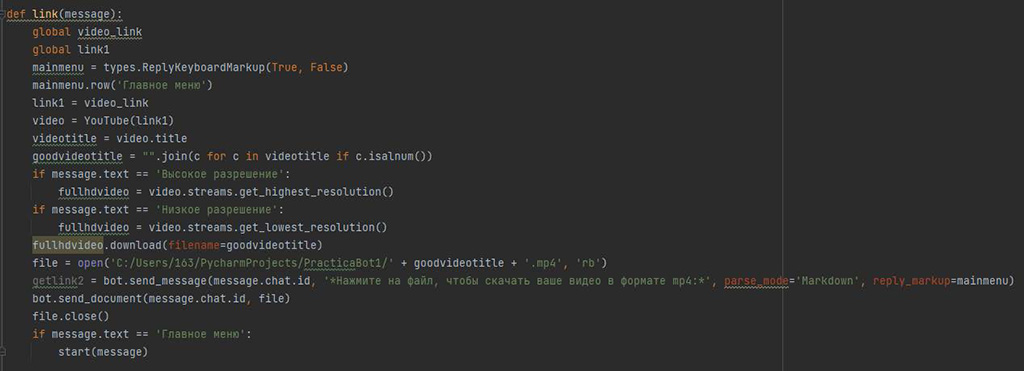Viewport: 1024px width, 371px height.
Task: Click video.title attribute
Action: (152, 139)
